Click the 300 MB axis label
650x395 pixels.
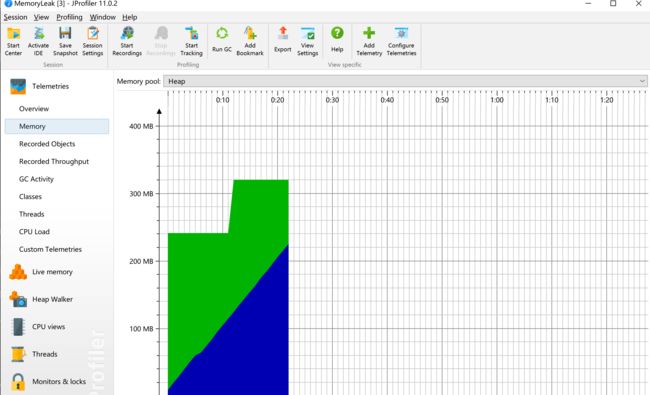pos(141,194)
